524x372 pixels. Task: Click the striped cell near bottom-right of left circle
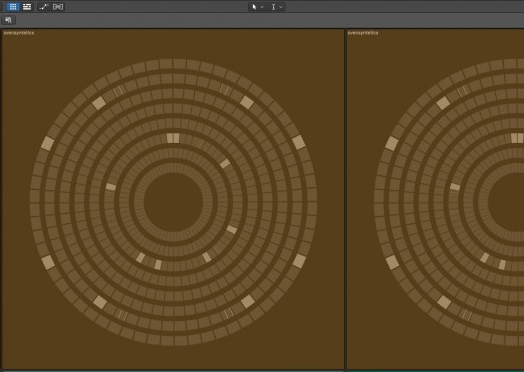click(228, 313)
